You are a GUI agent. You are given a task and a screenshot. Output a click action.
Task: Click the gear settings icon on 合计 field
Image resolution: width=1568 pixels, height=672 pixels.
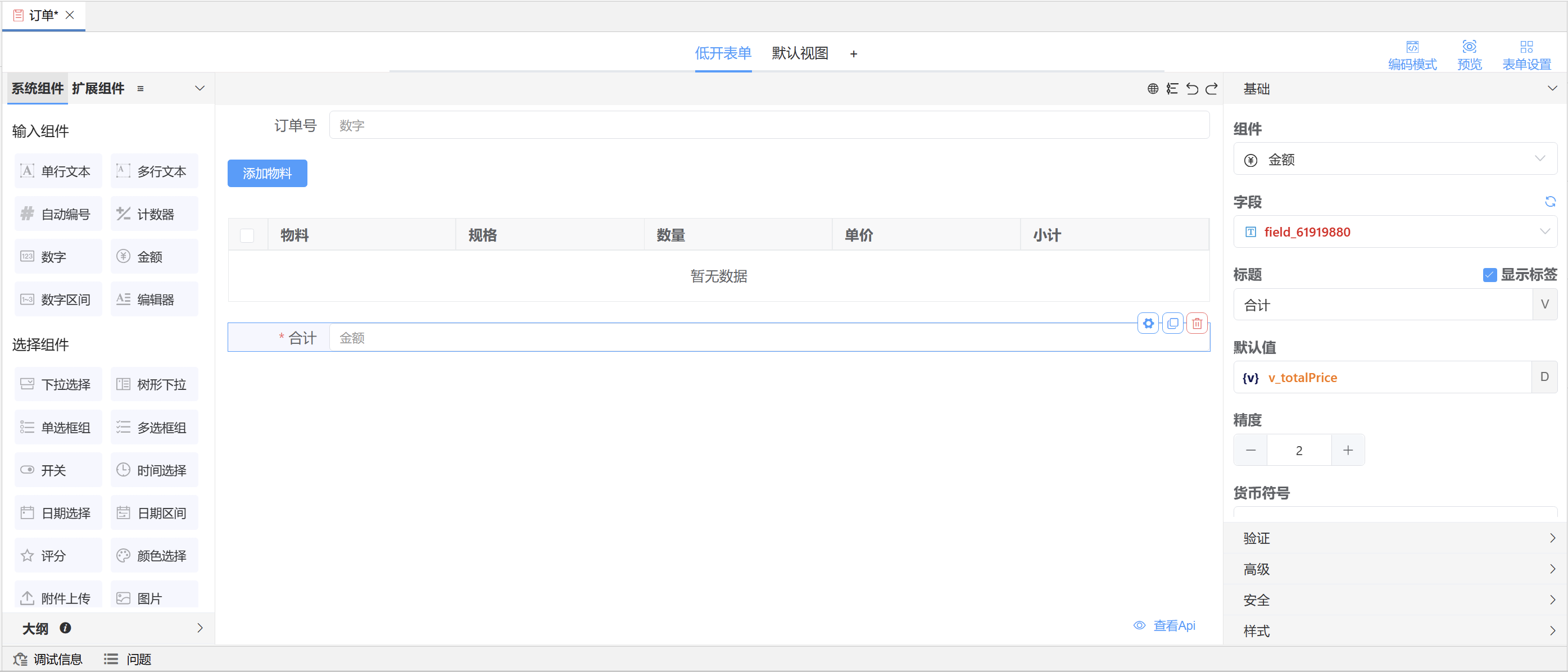tap(1148, 323)
